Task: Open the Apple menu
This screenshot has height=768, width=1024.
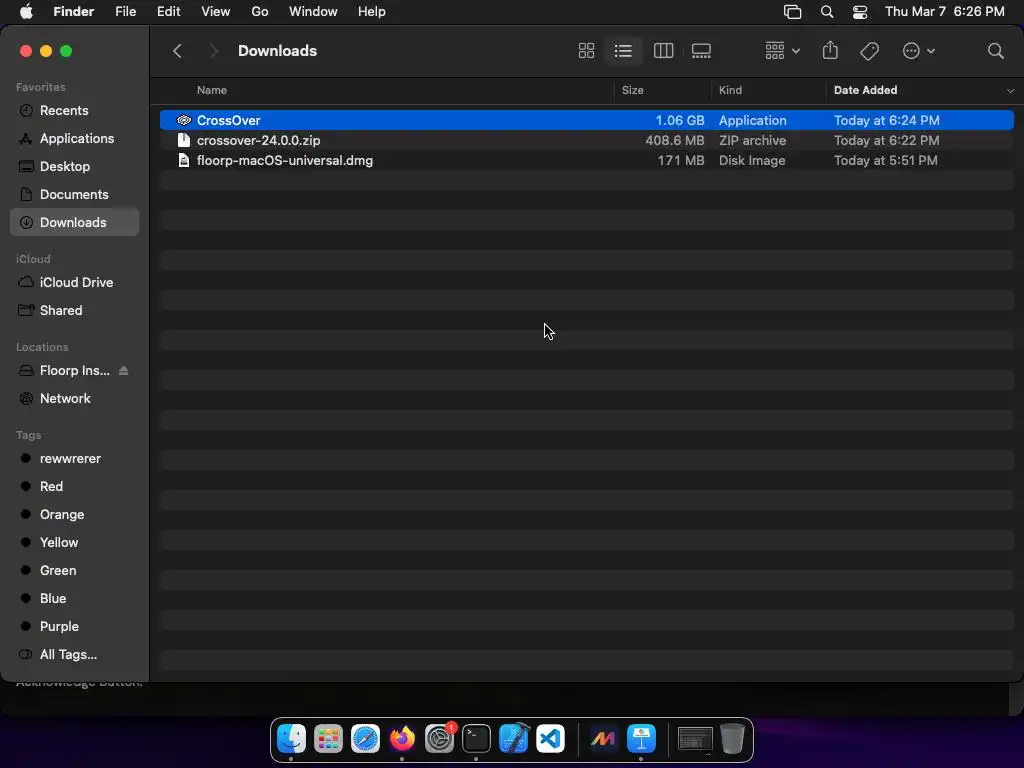Action: coord(26,12)
